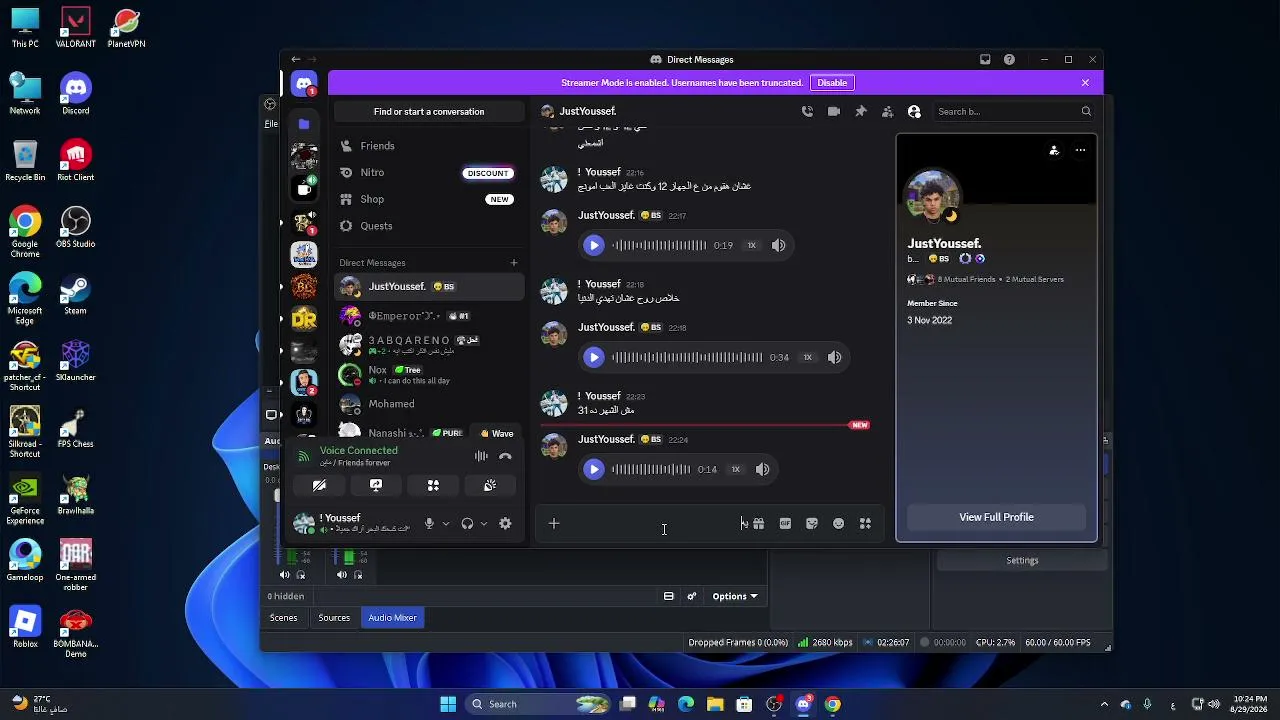
Task: Start a voice call with JustYoussef
Action: (807, 111)
